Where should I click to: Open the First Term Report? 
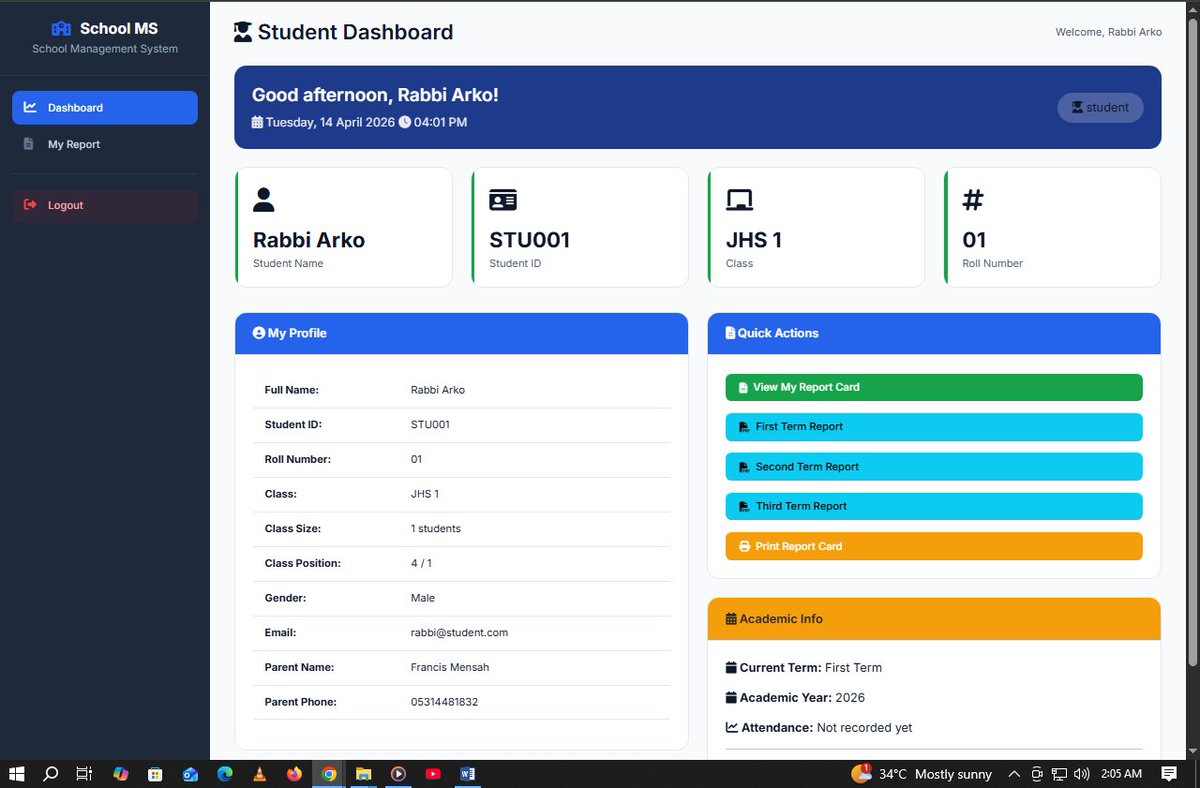click(934, 427)
